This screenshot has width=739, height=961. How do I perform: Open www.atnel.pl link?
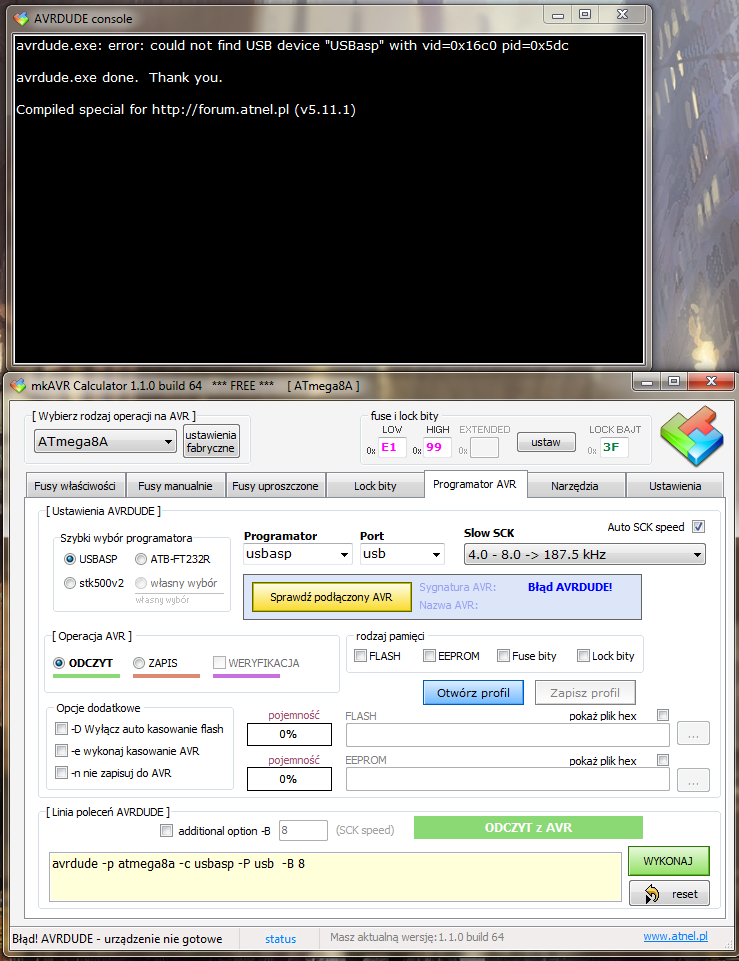tap(675, 936)
